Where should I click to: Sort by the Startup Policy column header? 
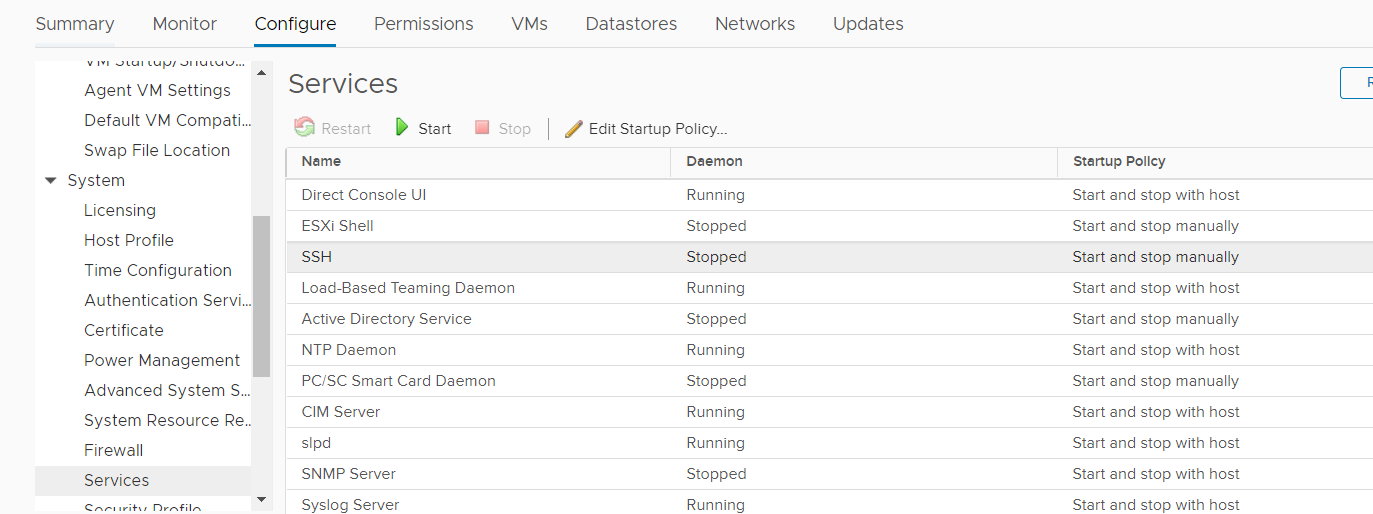click(1119, 161)
